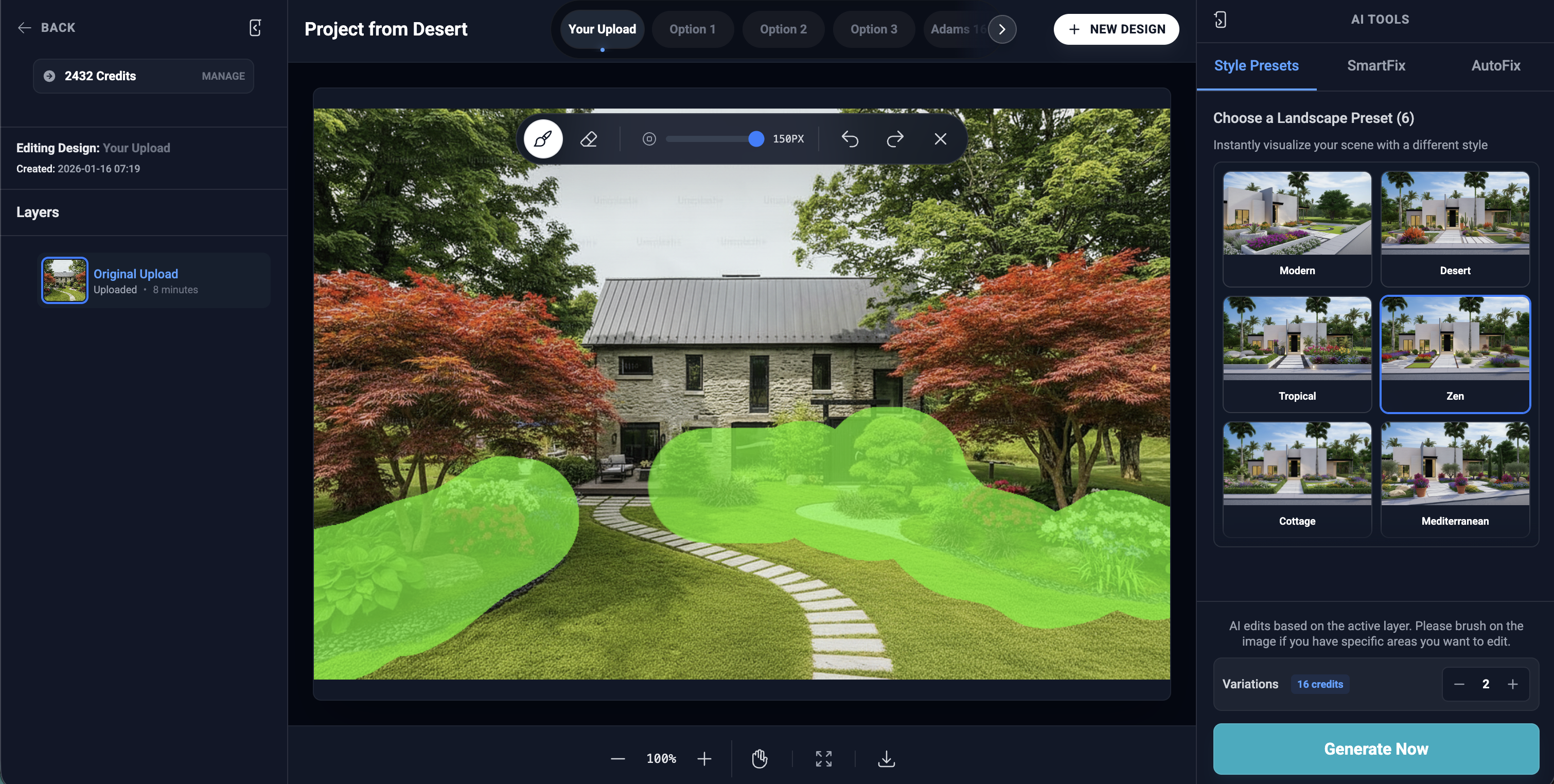Switch to the SmartFix tab
The width and height of the screenshot is (1554, 784).
(x=1376, y=65)
